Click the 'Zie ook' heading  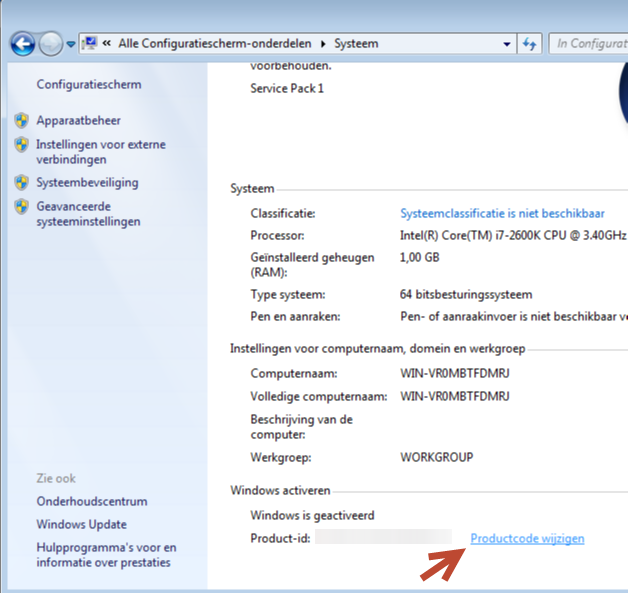click(x=56, y=478)
